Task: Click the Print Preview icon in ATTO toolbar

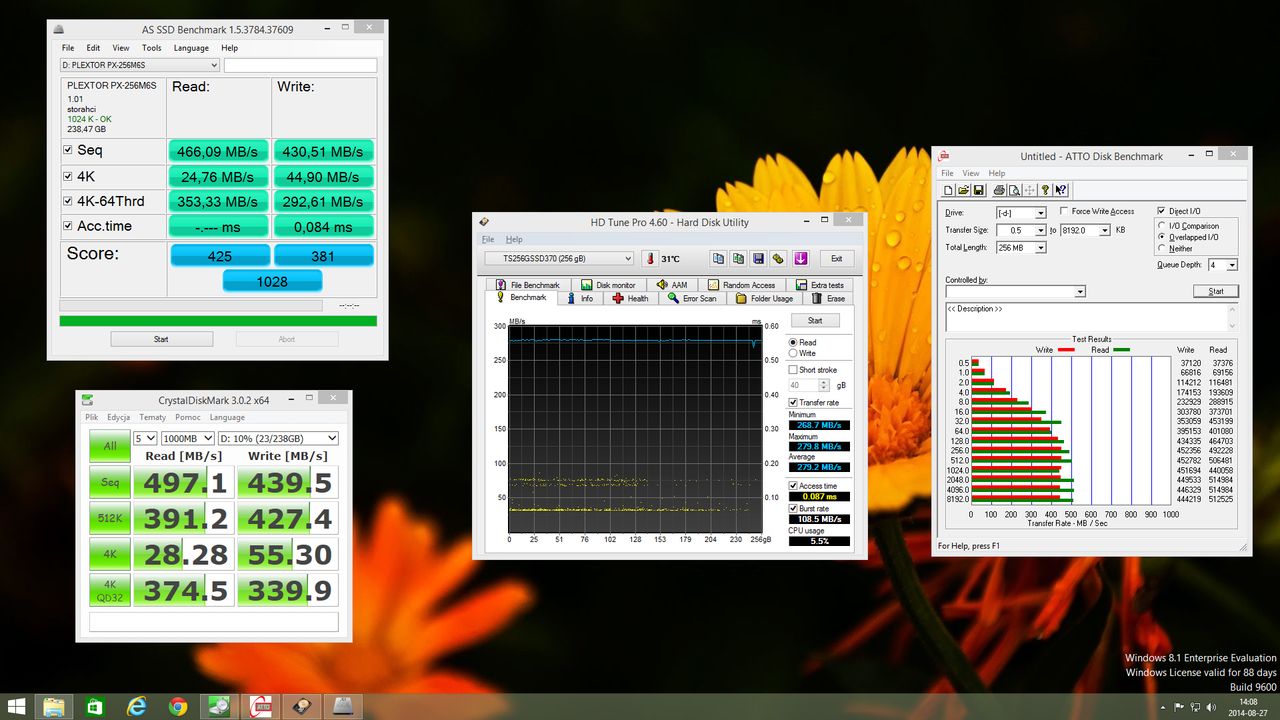Action: [x=1014, y=190]
